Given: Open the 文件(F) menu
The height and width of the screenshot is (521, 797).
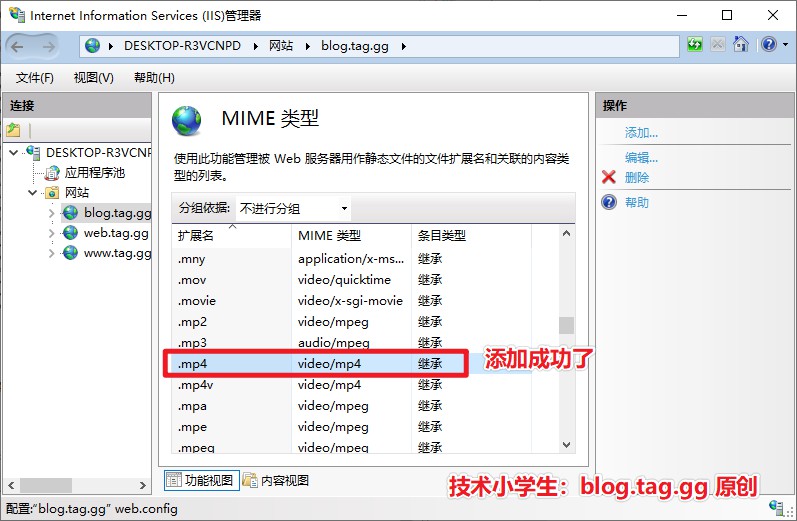Looking at the screenshot, I should click(x=35, y=78).
